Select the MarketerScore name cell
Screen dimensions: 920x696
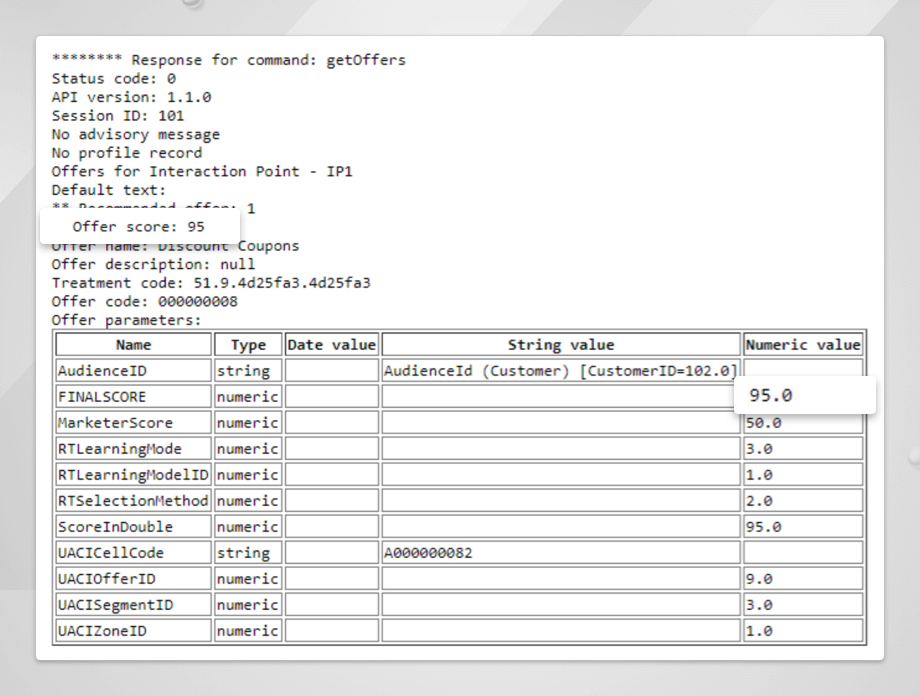point(133,423)
